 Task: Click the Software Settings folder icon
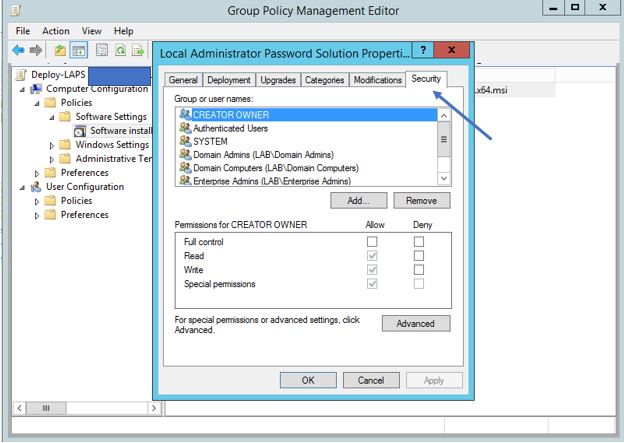tap(65, 117)
